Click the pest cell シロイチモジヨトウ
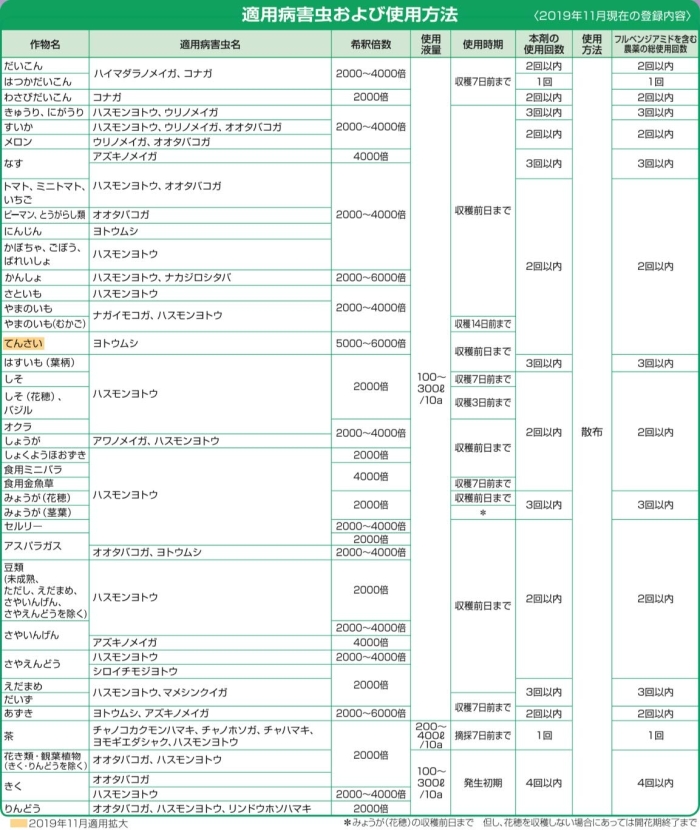The width and height of the screenshot is (700, 830). [210, 671]
